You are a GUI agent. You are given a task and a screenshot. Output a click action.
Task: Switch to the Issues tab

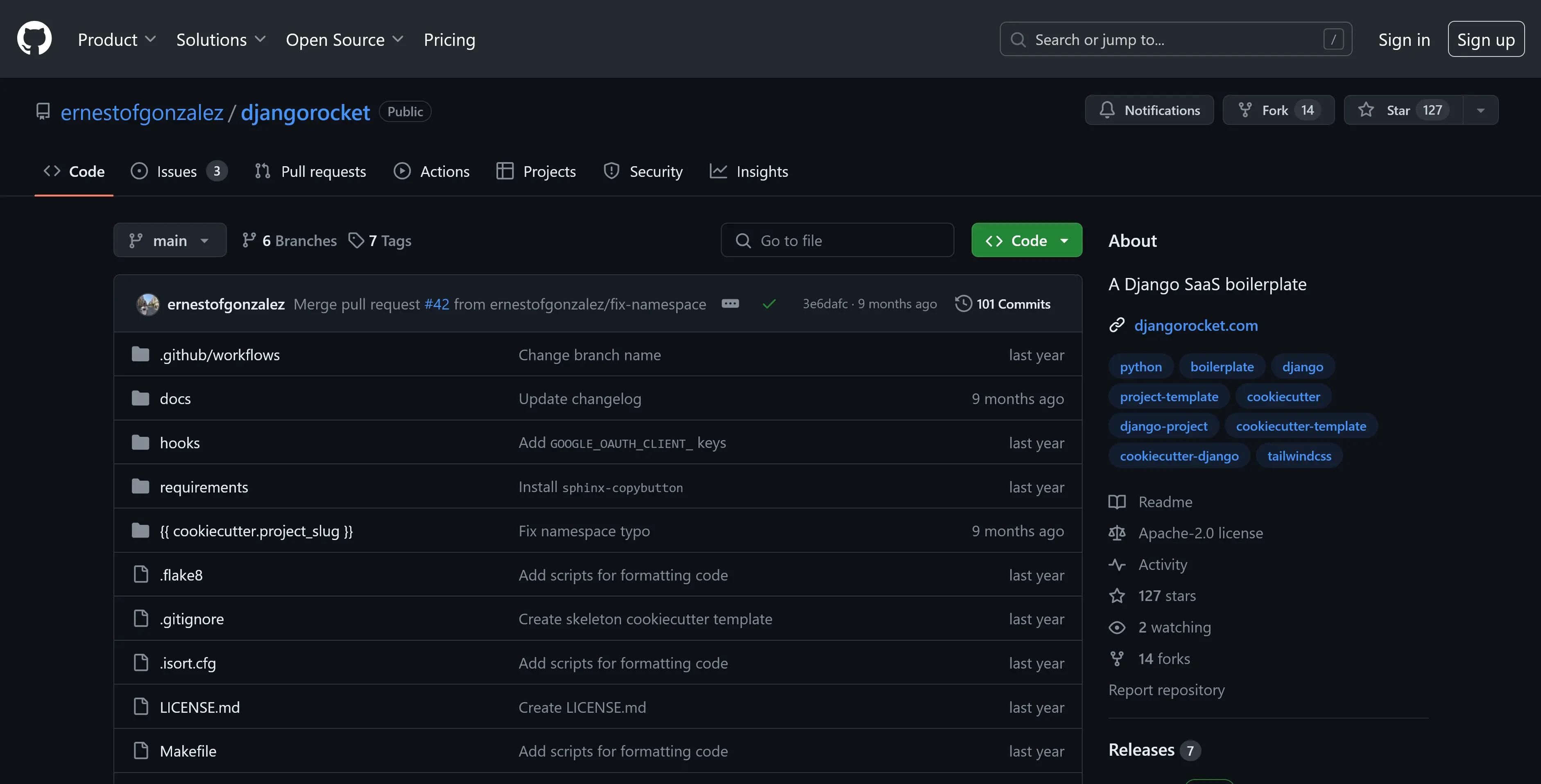(179, 172)
